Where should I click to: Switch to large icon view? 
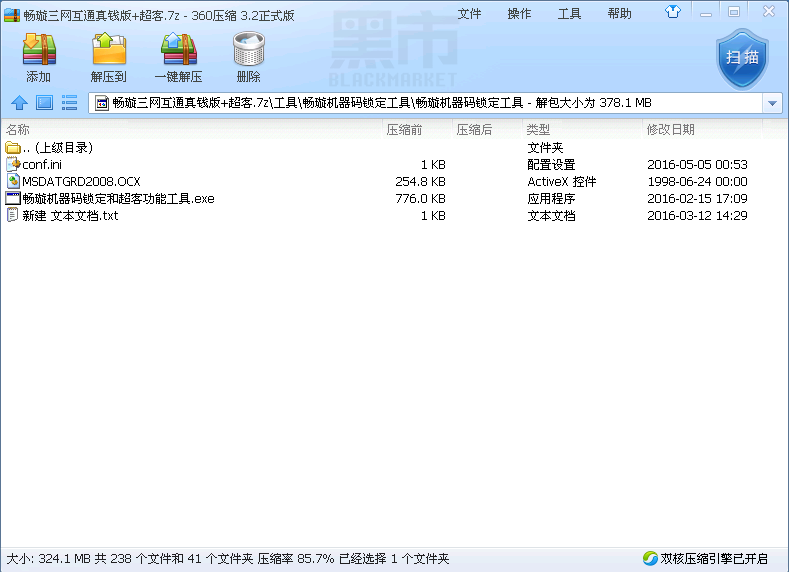click(44, 103)
